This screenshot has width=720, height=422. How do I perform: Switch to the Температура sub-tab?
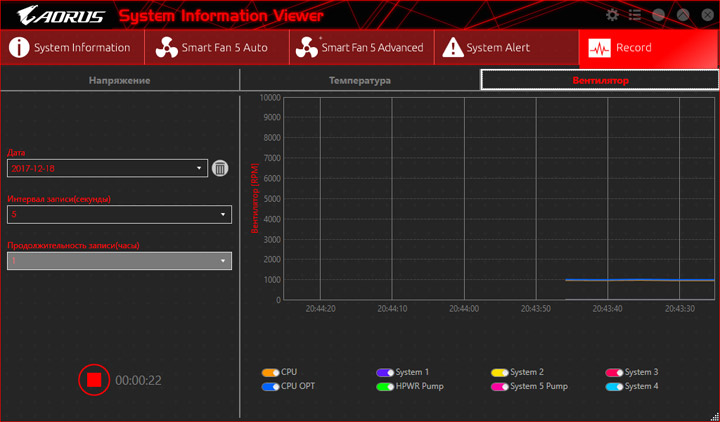coord(360,80)
